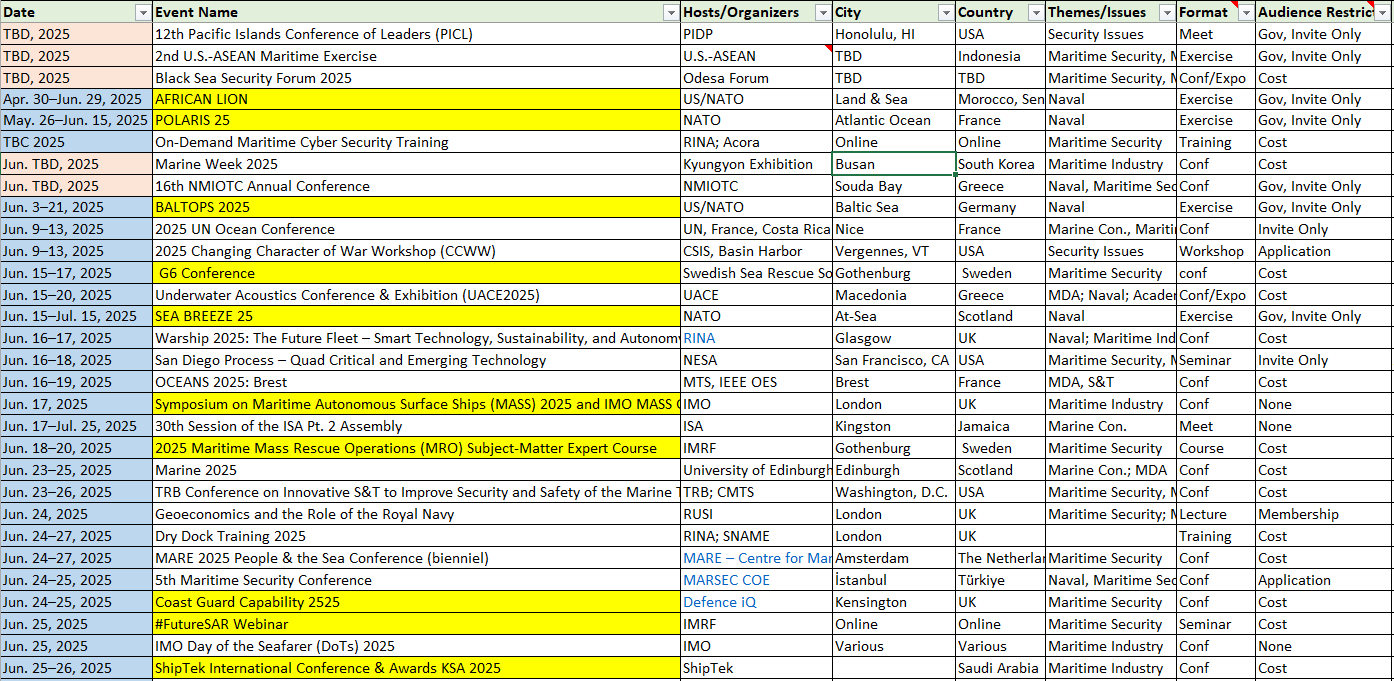Select the date cell Apr. 30–Jun. 29, 2025
This screenshot has height=681, width=1394.
(76, 99)
